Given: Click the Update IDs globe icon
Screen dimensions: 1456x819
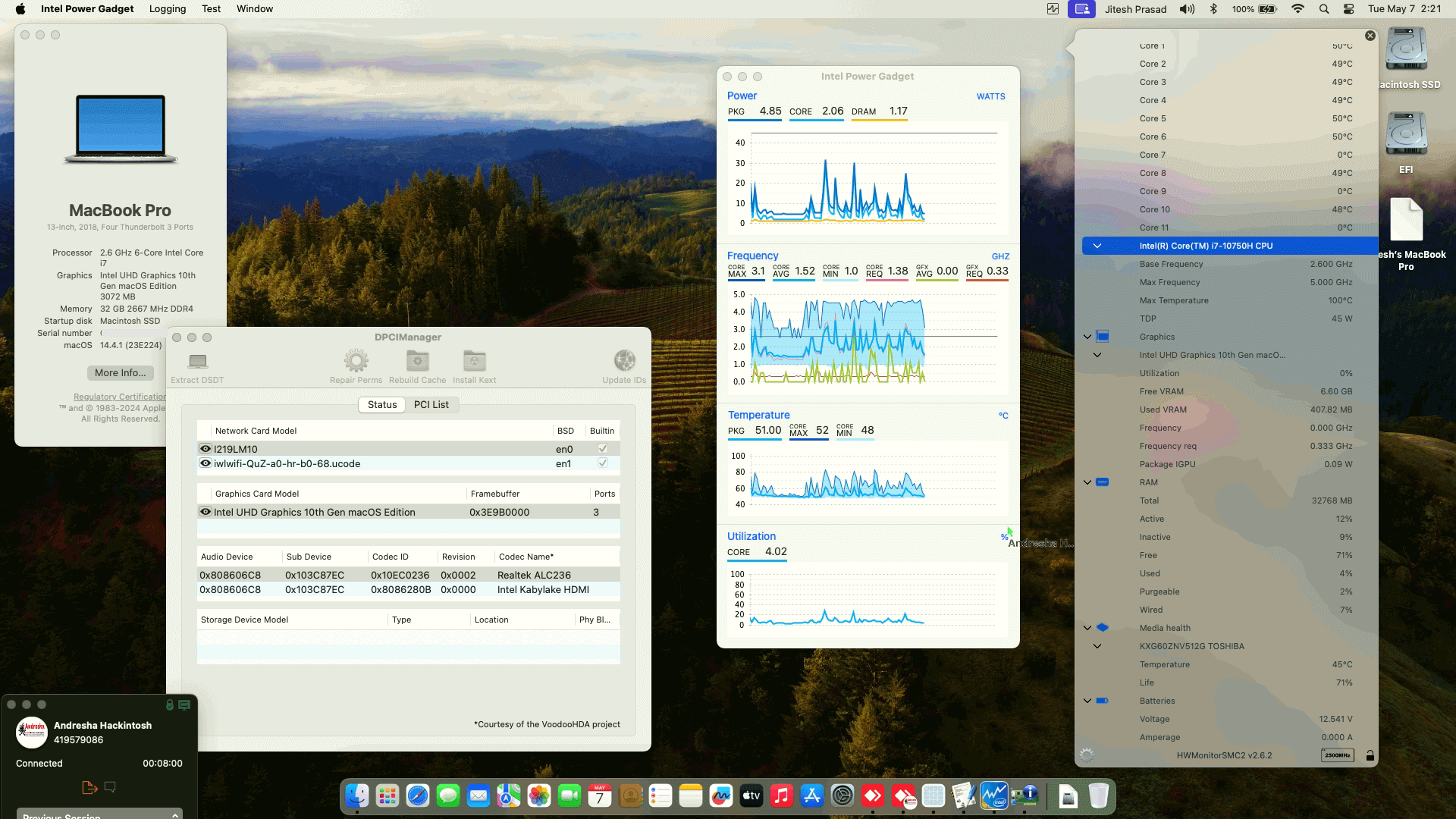Looking at the screenshot, I should pyautogui.click(x=624, y=359).
